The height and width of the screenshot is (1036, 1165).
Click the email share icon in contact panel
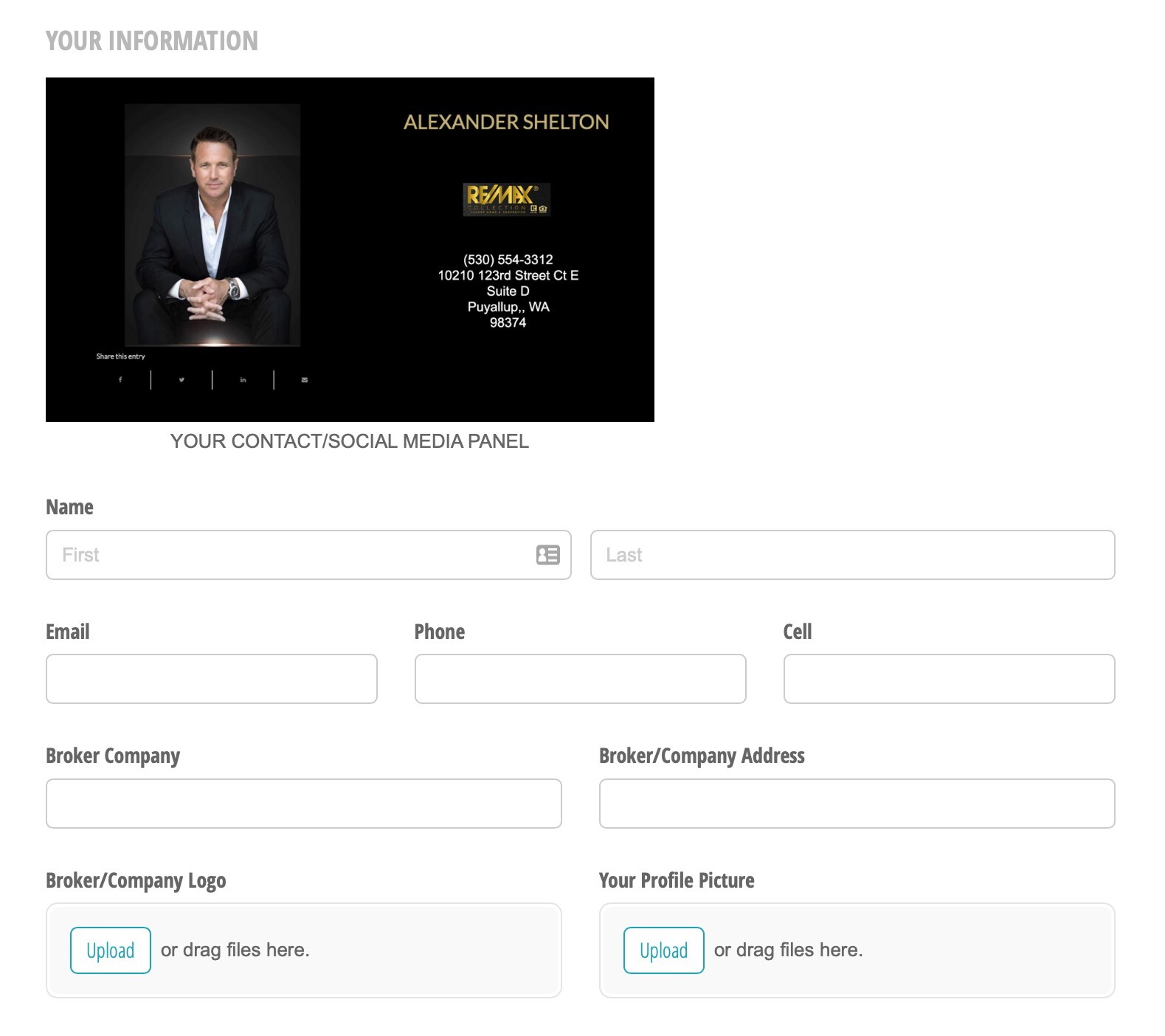pos(305,380)
